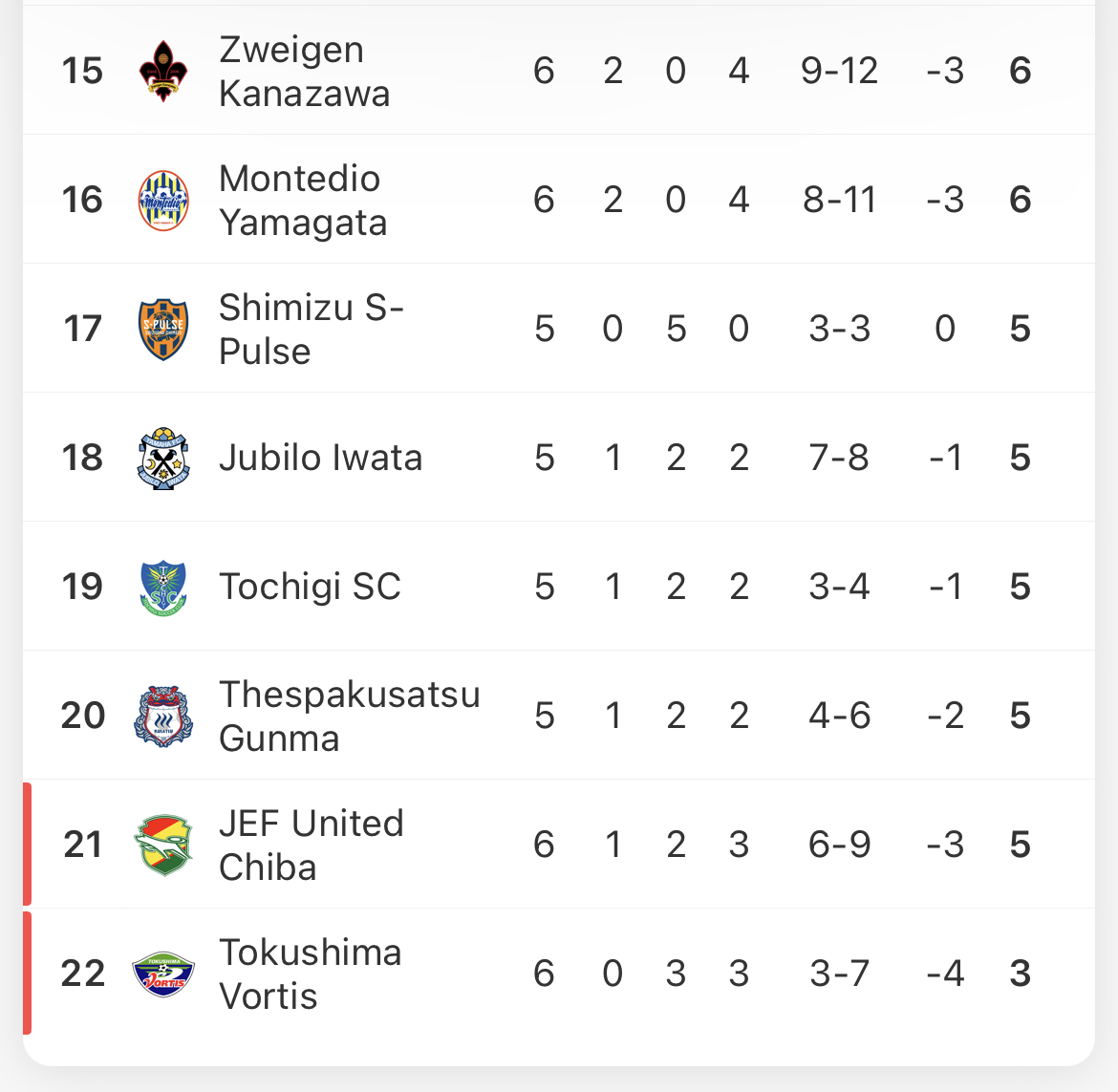Click Tokushima Vortis points total 3
Viewport: 1118px width, 1092px height.
tap(1021, 974)
